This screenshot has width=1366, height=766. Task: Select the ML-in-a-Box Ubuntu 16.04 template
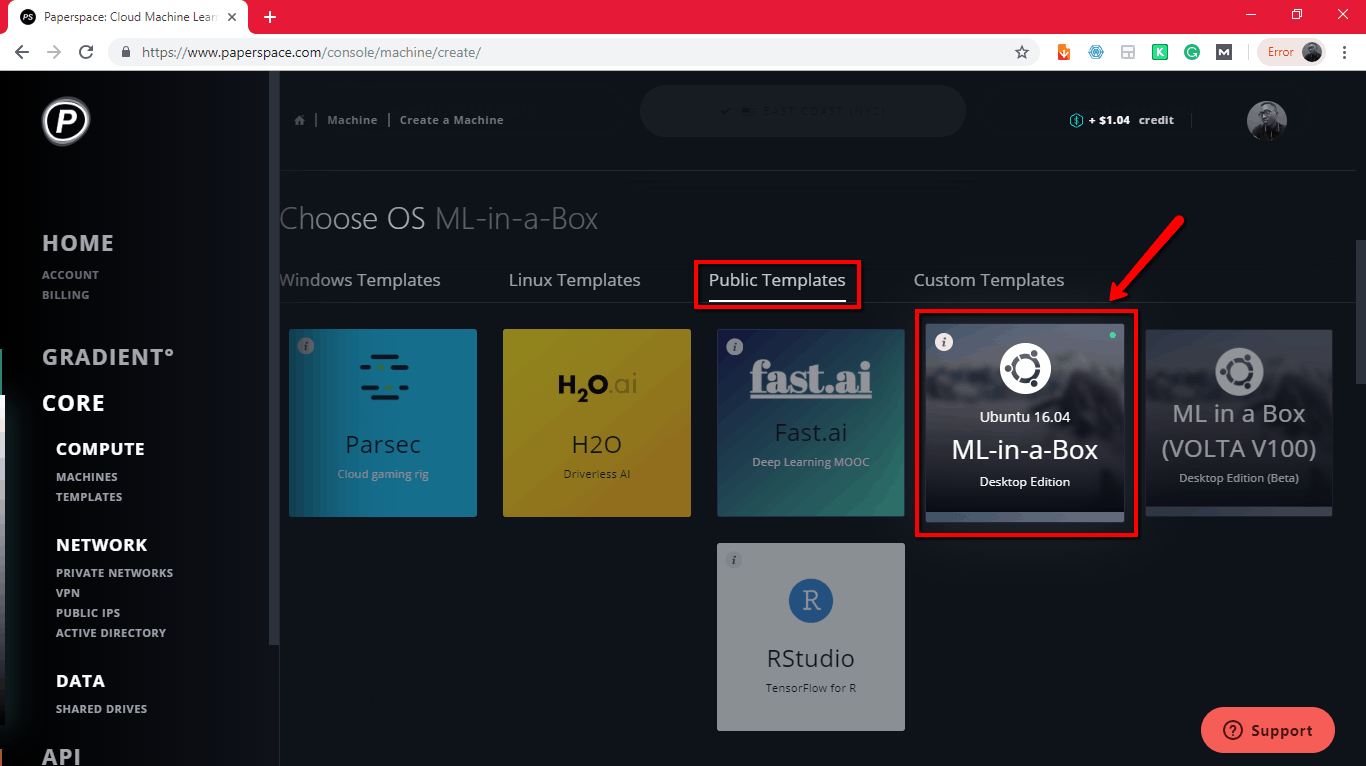1025,423
